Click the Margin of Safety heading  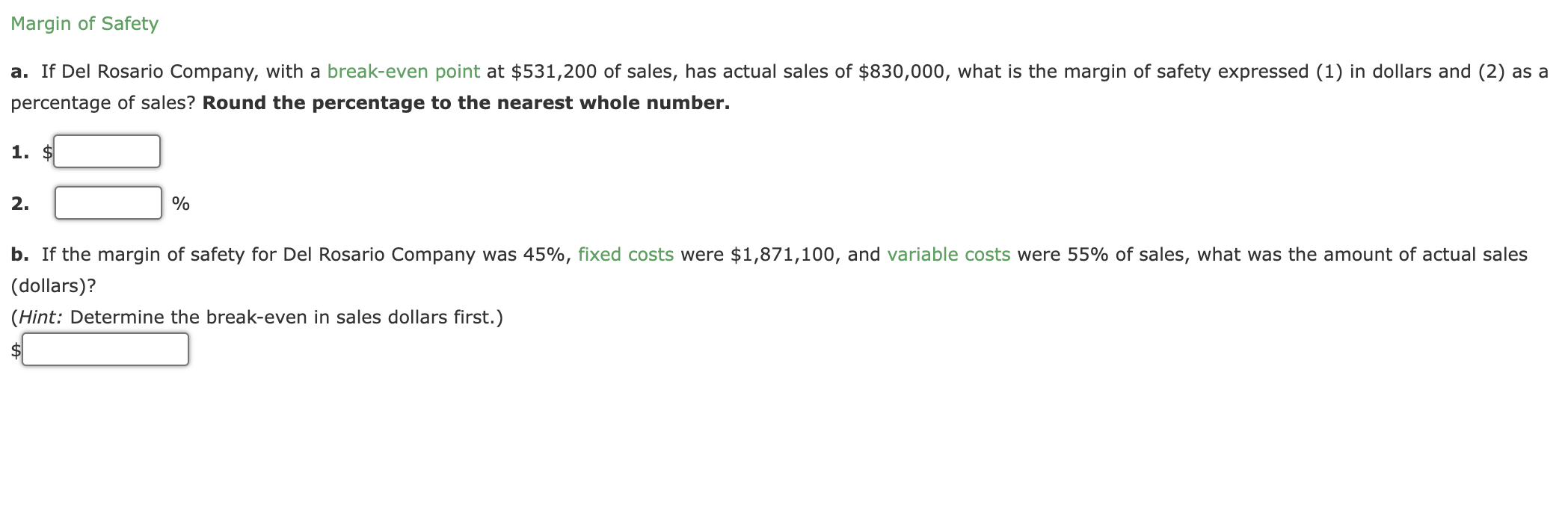click(84, 23)
